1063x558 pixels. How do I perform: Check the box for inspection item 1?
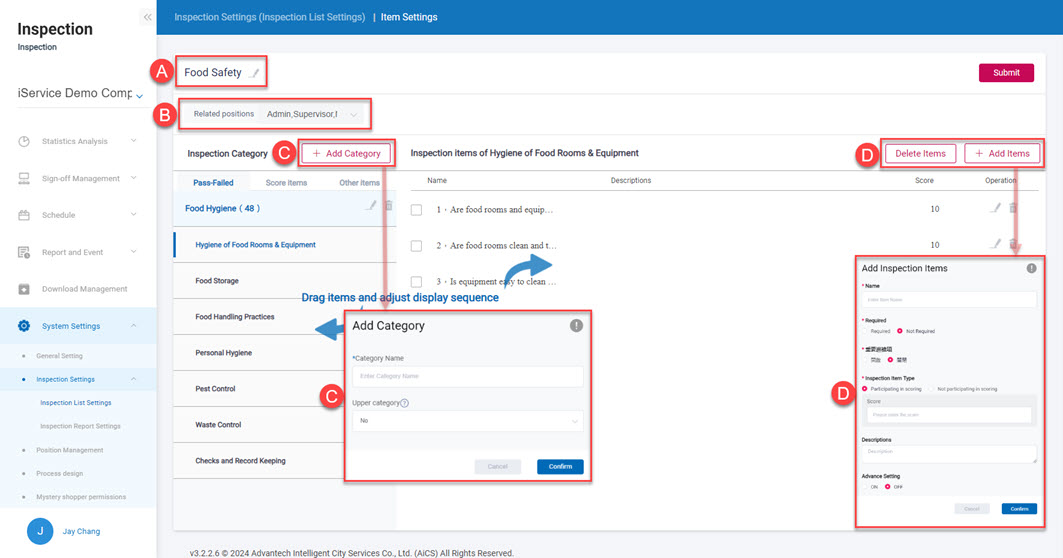(417, 210)
